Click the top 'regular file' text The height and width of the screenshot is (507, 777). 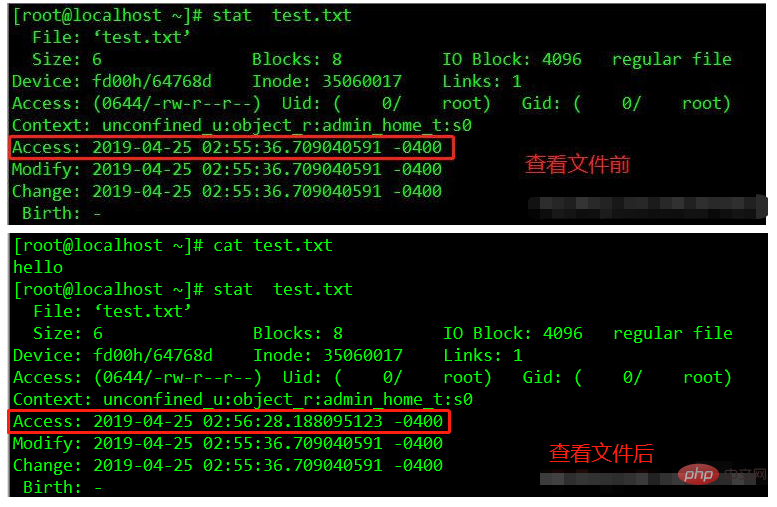tap(672, 59)
